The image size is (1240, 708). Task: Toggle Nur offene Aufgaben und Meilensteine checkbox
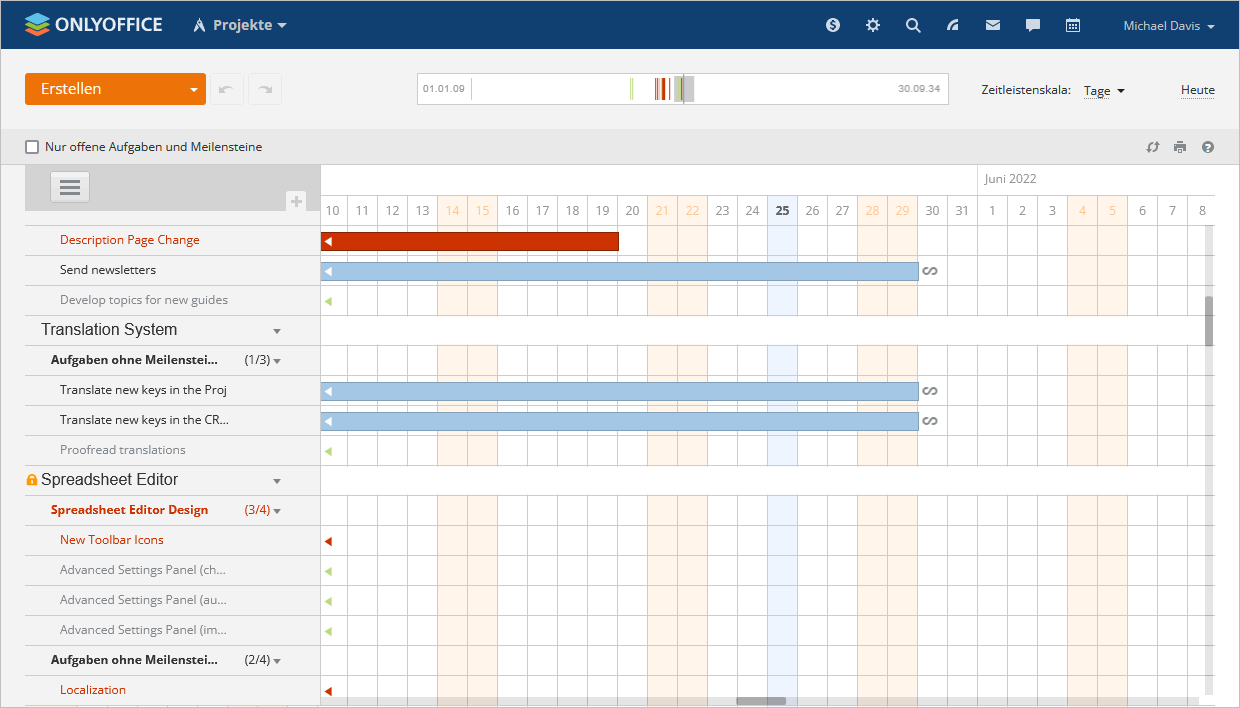pos(32,147)
